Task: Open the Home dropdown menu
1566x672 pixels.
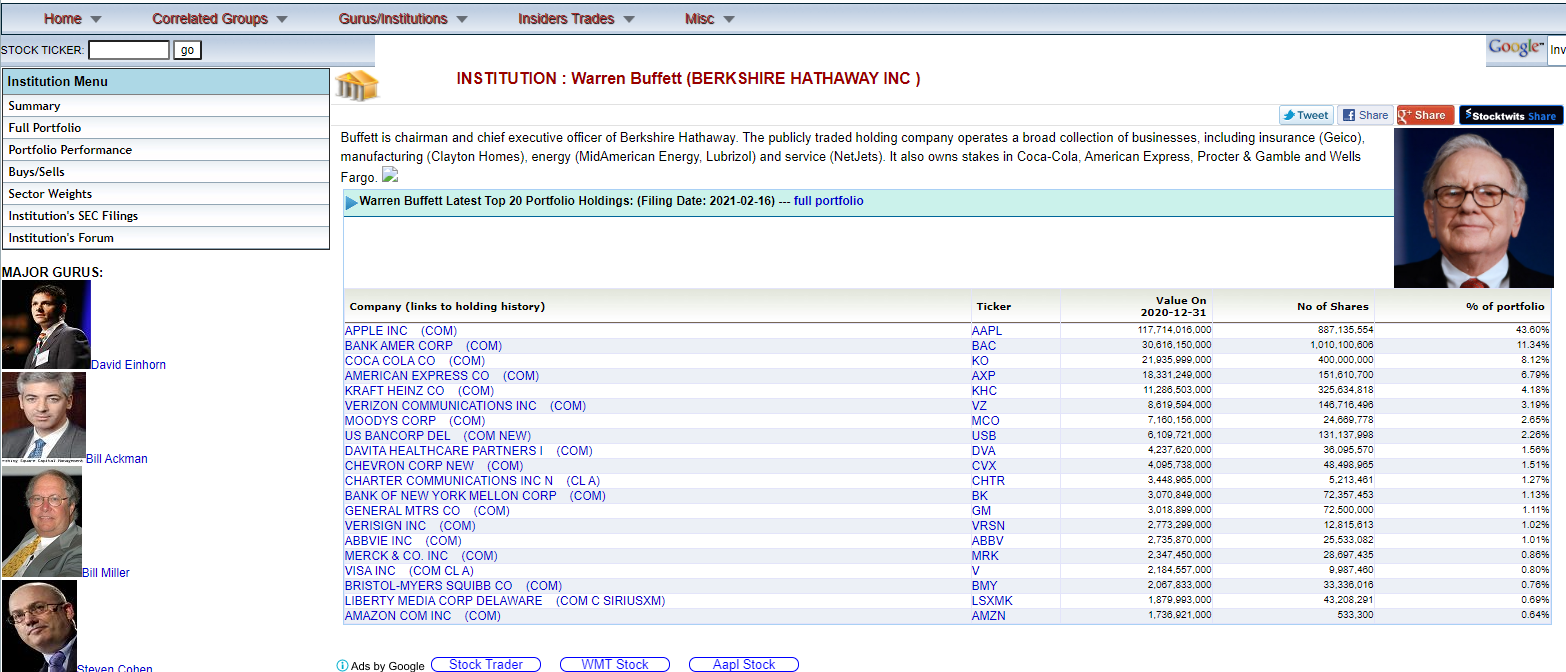Action: point(73,19)
